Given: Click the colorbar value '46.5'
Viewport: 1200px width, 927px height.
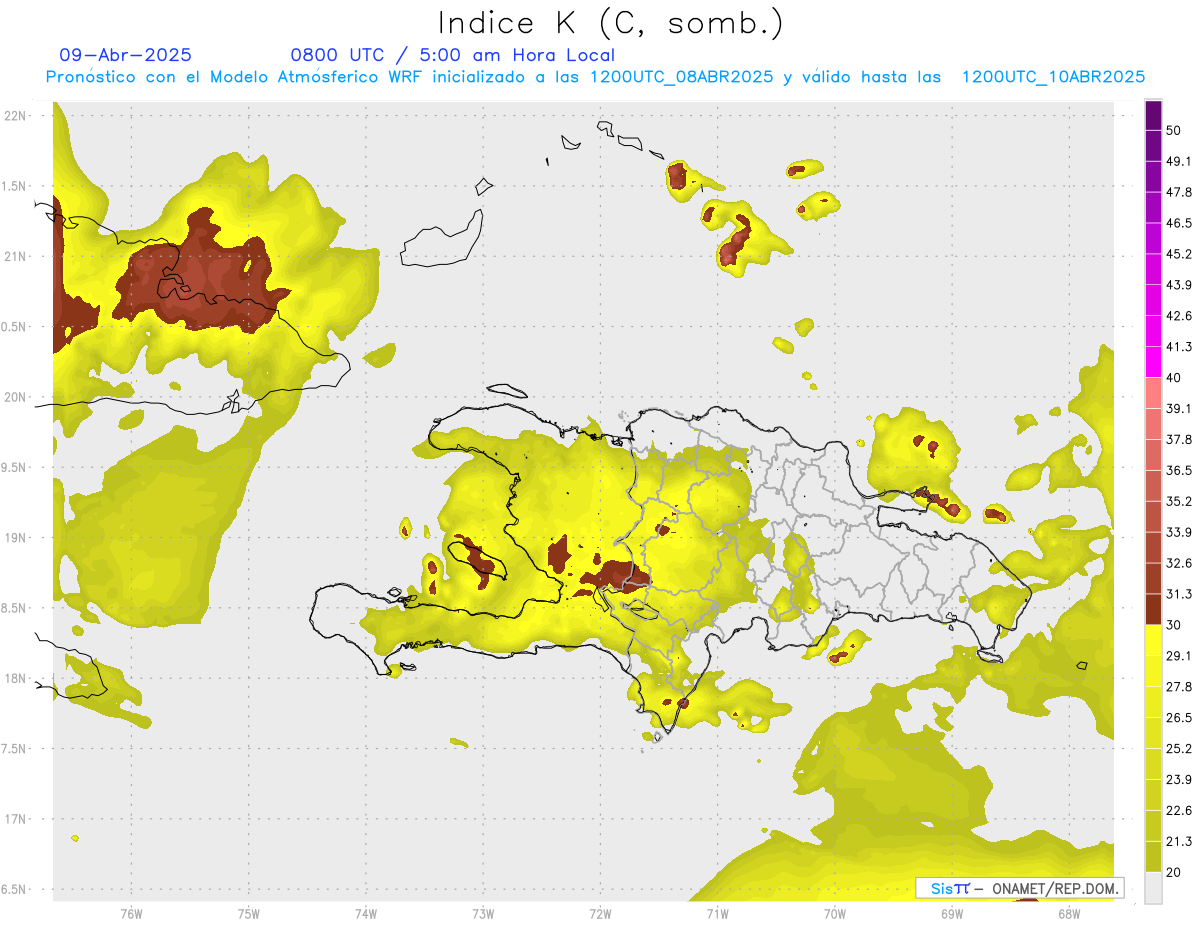Looking at the screenshot, I should tap(1179, 223).
